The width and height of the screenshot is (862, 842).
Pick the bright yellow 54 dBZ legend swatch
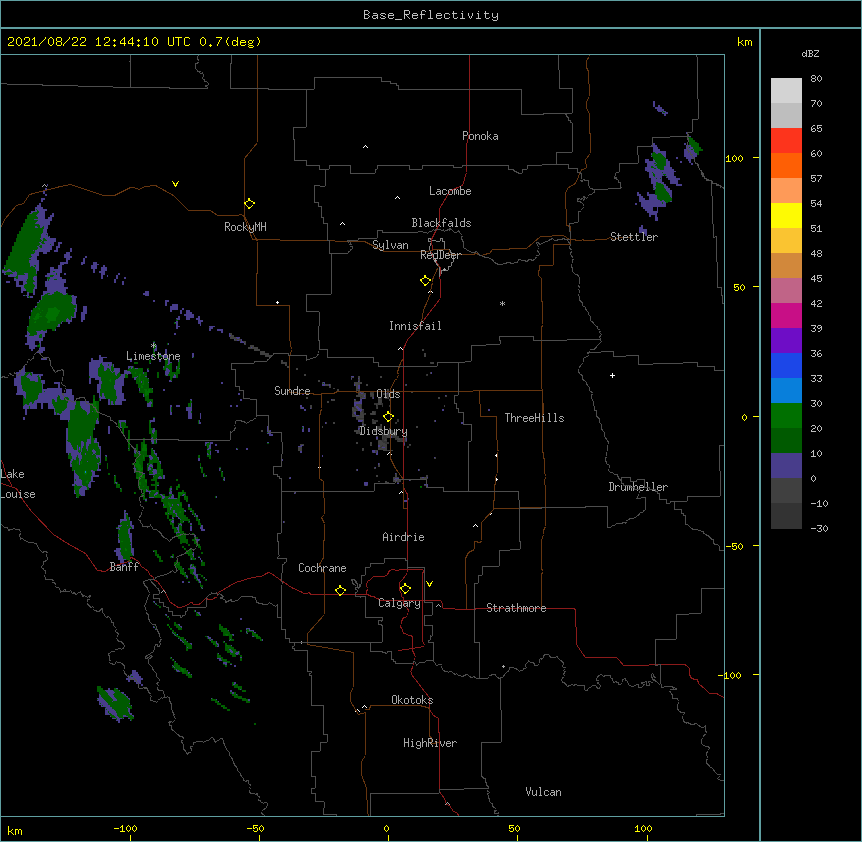(786, 215)
